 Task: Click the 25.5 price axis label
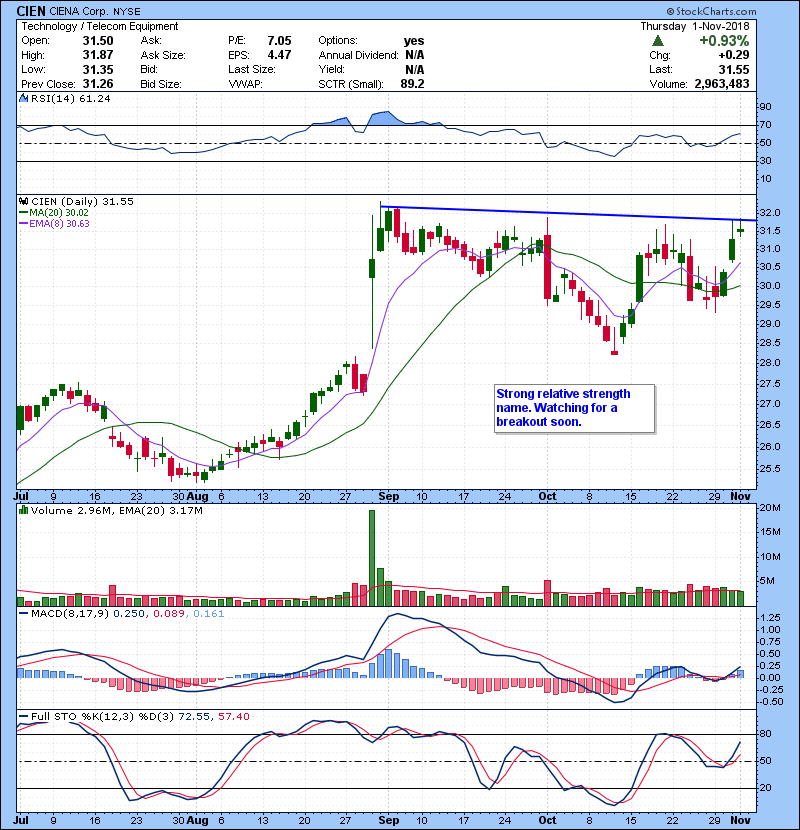click(x=770, y=468)
